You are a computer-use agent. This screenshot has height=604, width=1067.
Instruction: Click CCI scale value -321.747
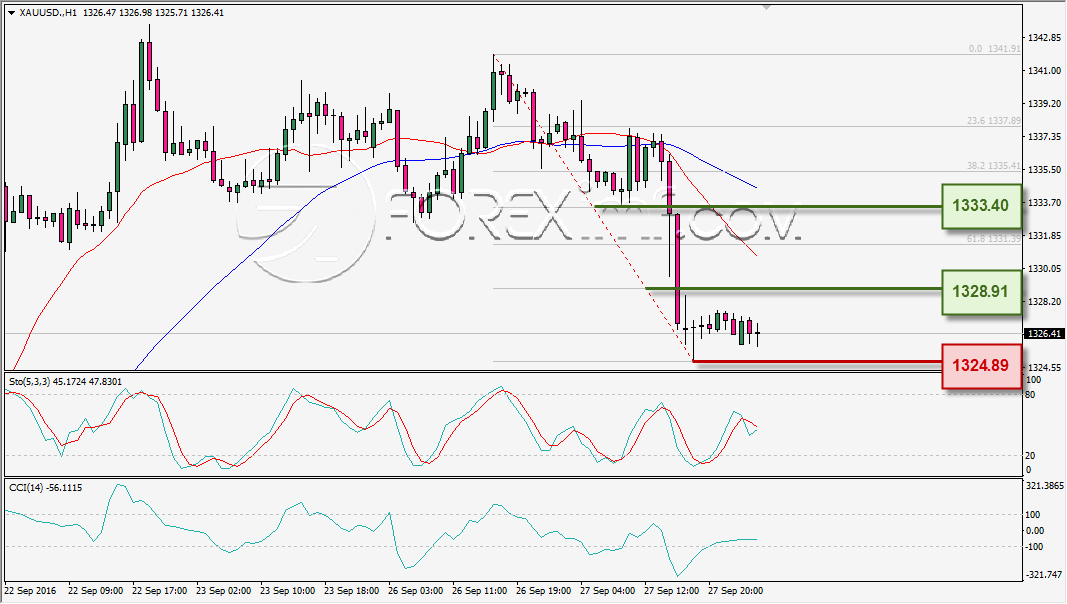coord(1043,575)
